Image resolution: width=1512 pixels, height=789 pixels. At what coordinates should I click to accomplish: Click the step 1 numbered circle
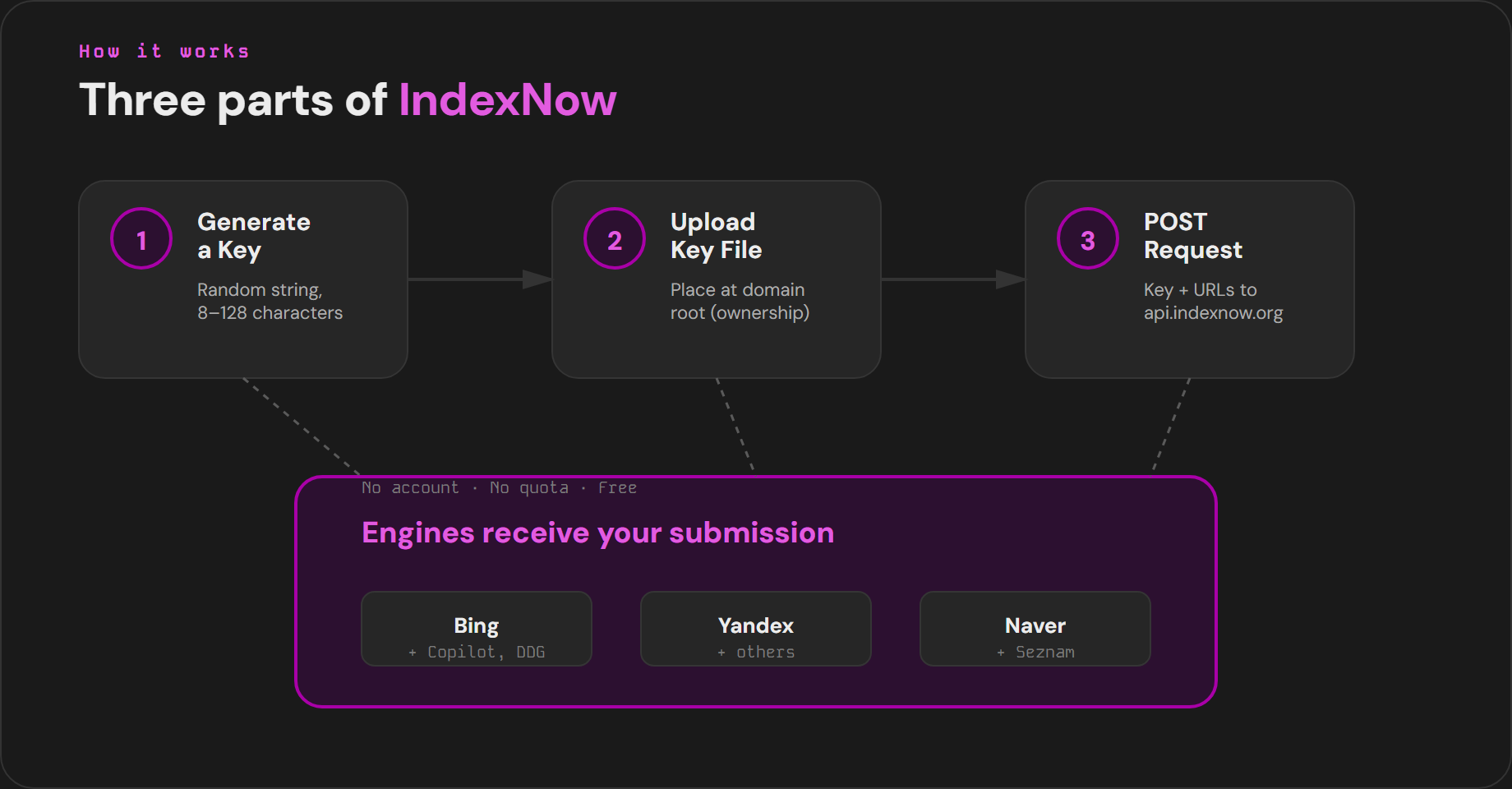click(x=141, y=238)
